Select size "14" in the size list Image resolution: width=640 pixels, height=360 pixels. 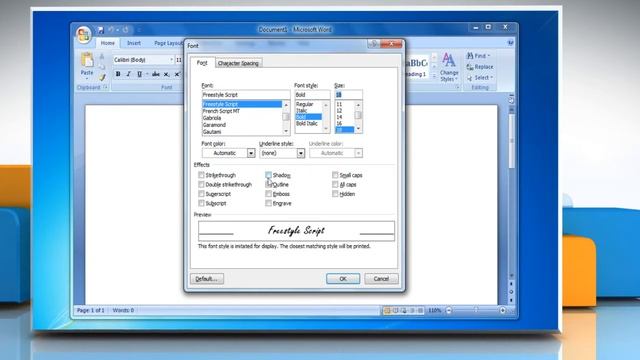point(344,117)
